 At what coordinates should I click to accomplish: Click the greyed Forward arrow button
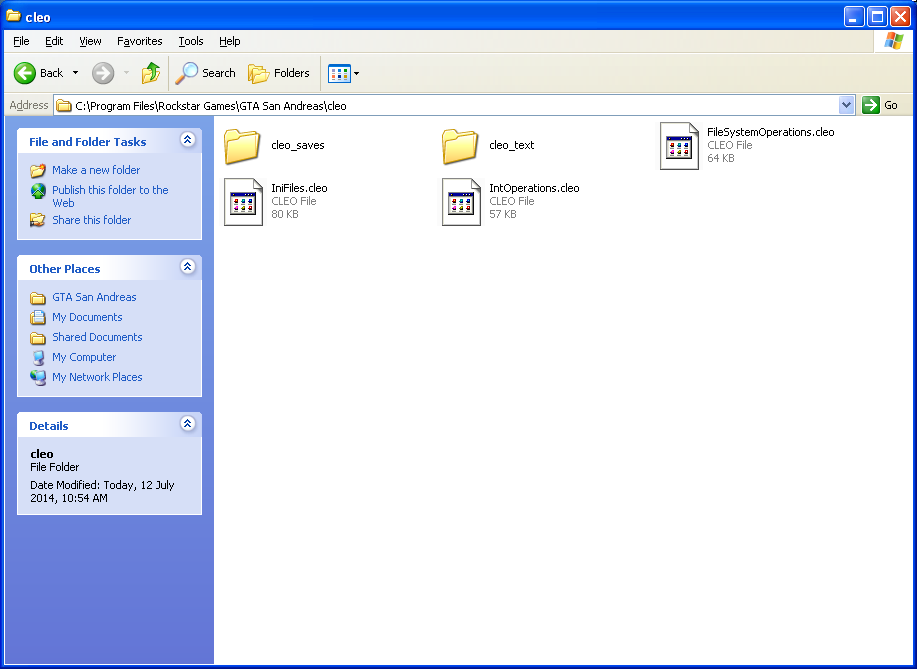(103, 73)
